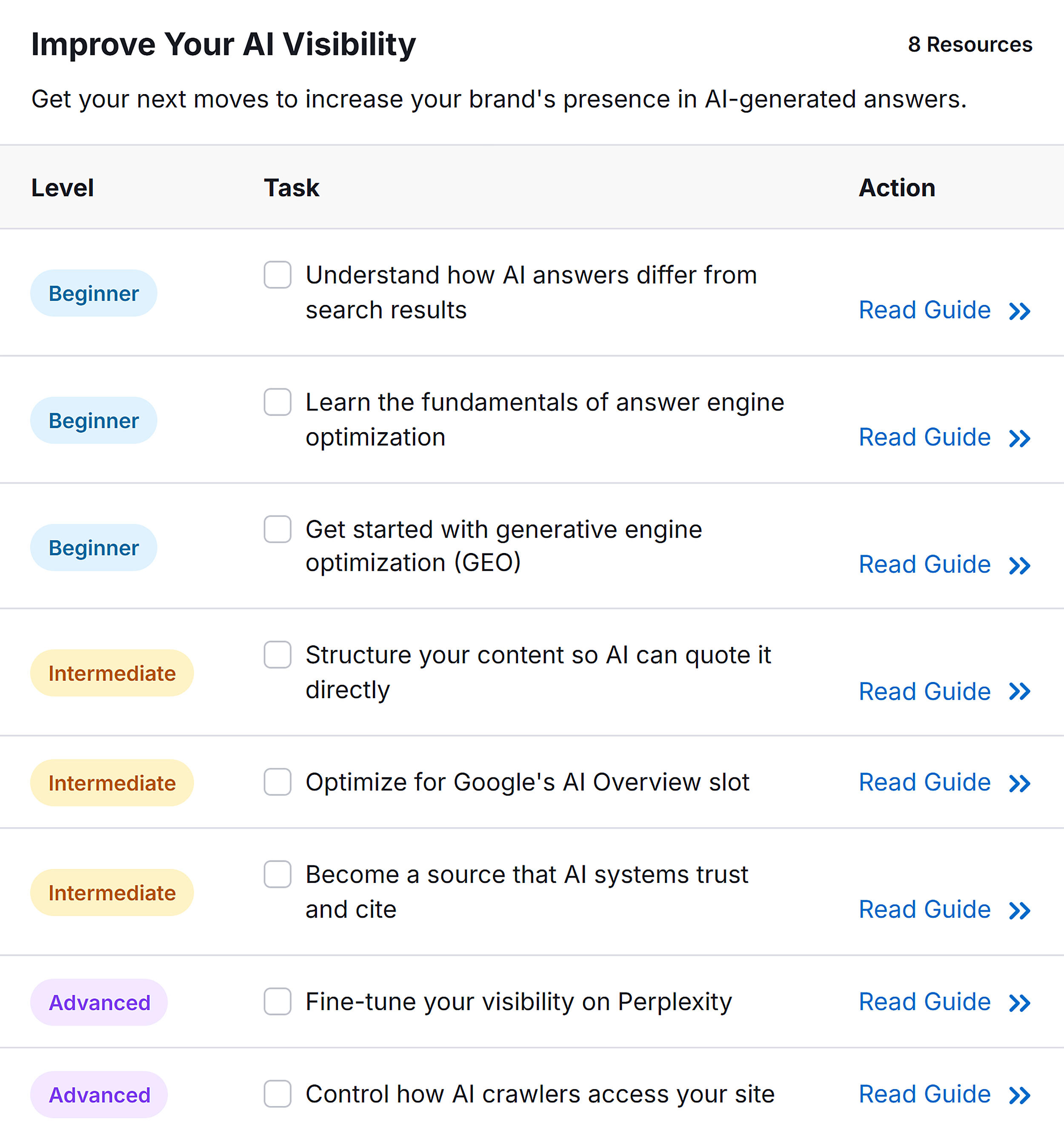Click the double-arrow icon beside the first Read Guide

pos(1020,311)
